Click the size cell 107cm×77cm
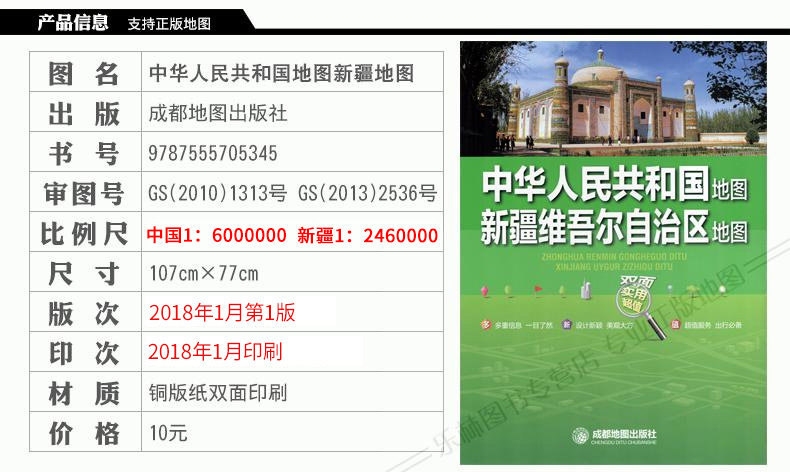Image resolution: width=790 pixels, height=472 pixels. tap(292, 273)
